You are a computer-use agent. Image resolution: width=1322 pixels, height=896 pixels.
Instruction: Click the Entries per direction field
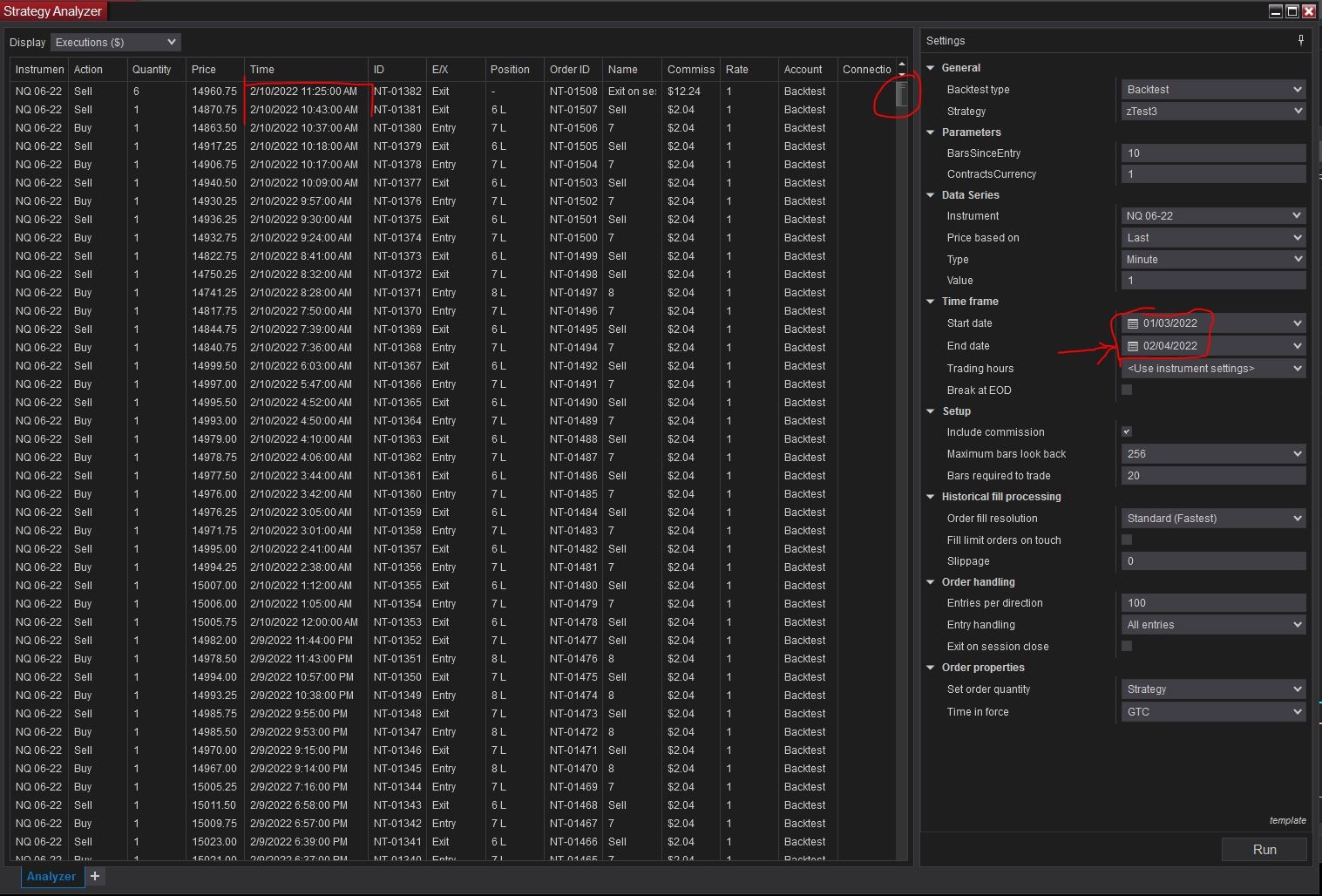pos(1213,602)
